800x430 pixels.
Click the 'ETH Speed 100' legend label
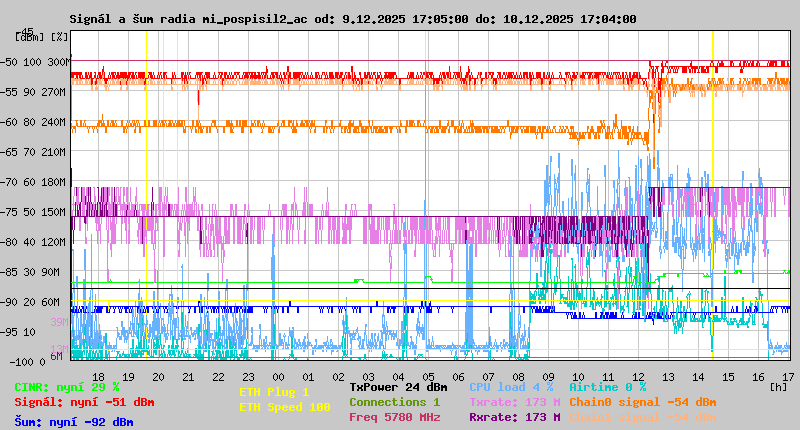click(284, 407)
